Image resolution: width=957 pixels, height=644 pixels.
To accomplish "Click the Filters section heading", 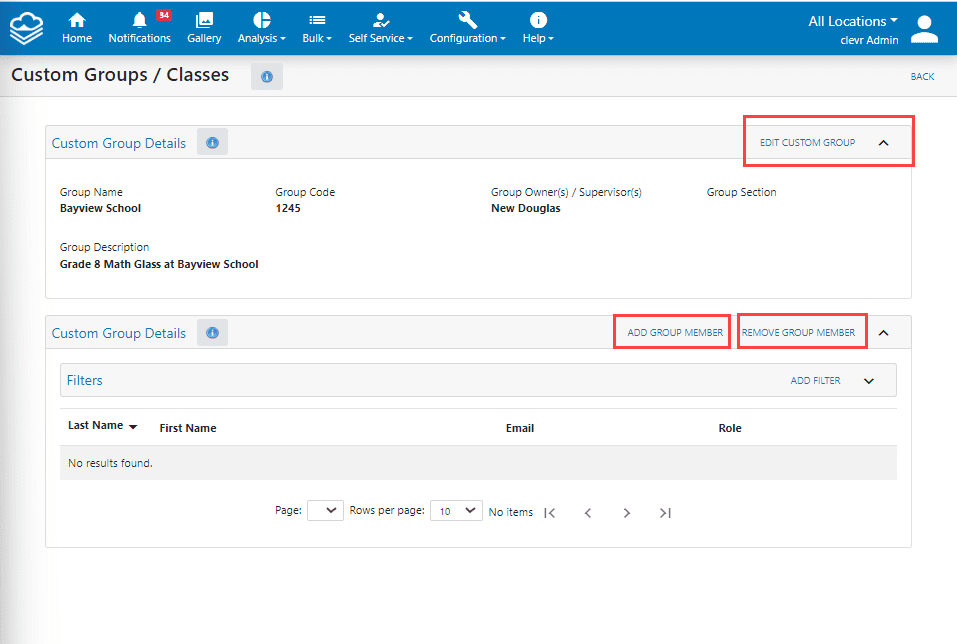I will point(84,380).
